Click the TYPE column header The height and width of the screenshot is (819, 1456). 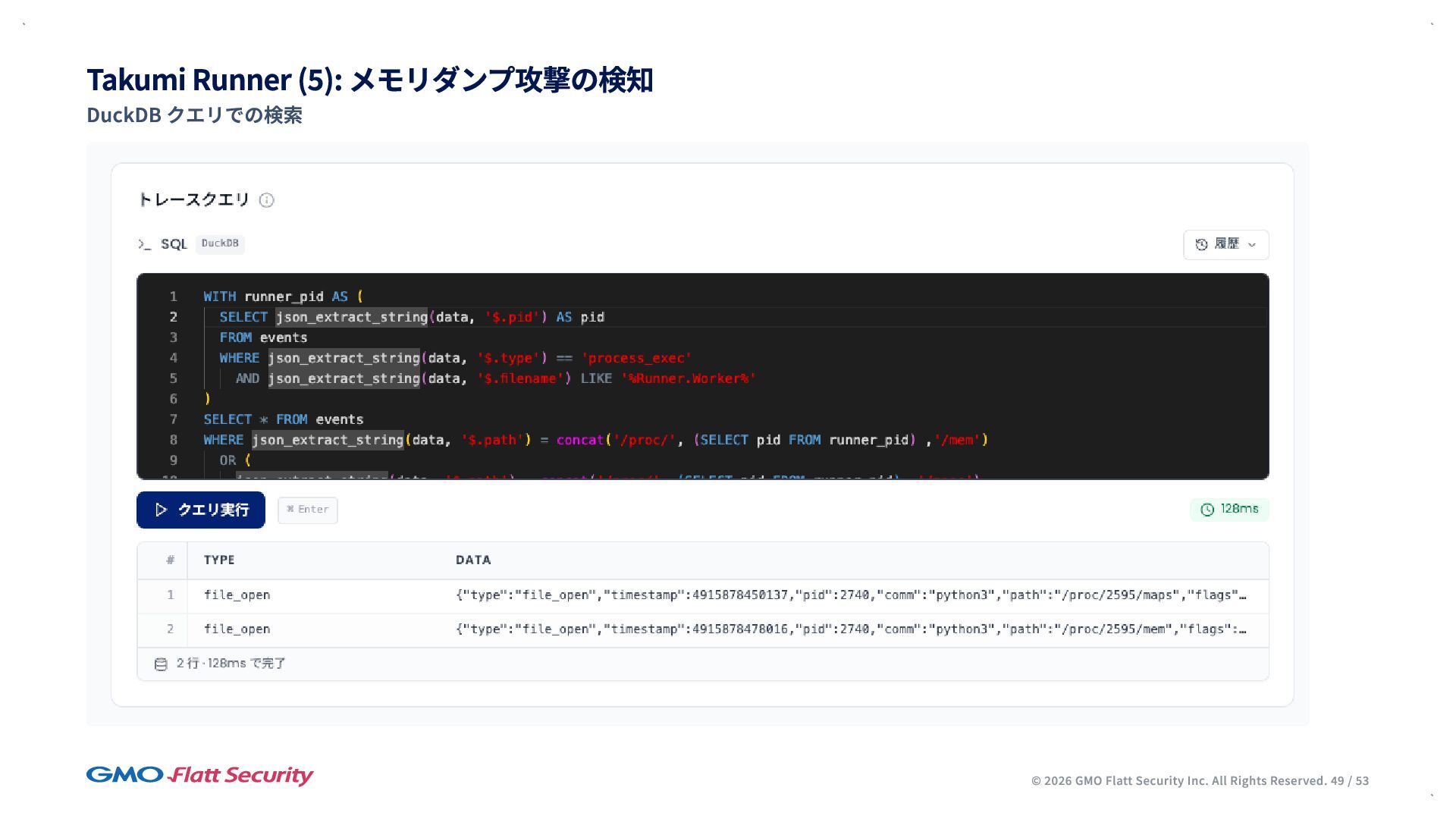click(x=219, y=560)
